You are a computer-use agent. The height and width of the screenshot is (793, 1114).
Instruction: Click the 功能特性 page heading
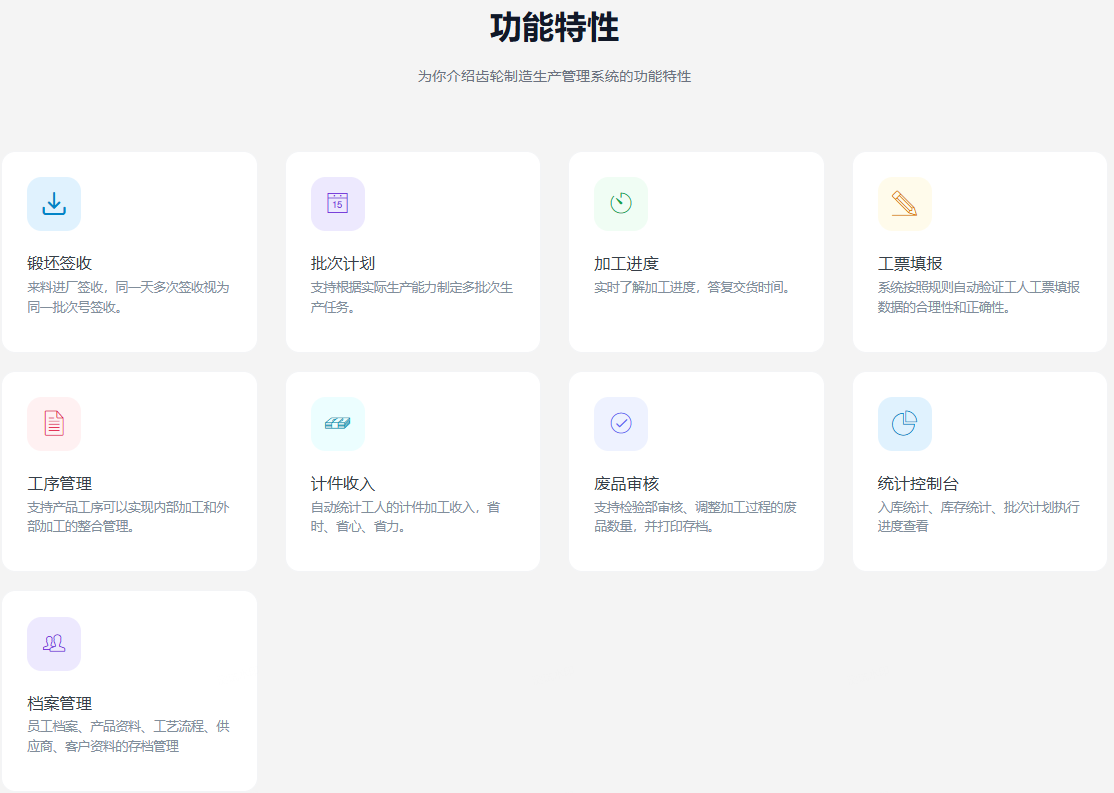(x=554, y=28)
